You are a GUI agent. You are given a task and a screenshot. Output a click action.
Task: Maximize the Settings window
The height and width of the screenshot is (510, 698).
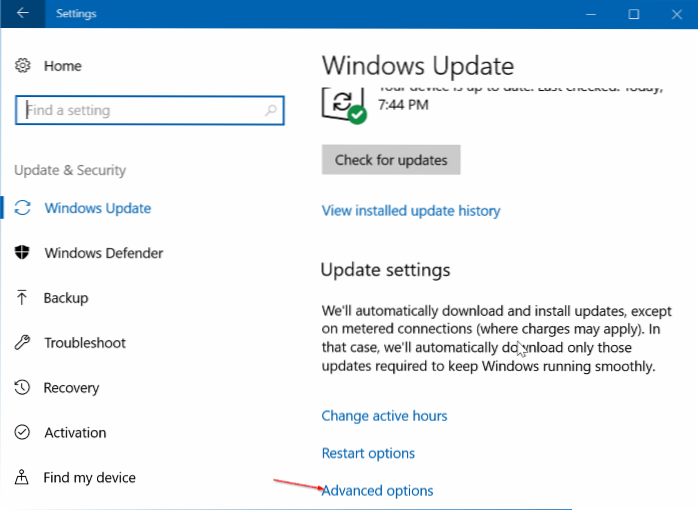coord(634,14)
